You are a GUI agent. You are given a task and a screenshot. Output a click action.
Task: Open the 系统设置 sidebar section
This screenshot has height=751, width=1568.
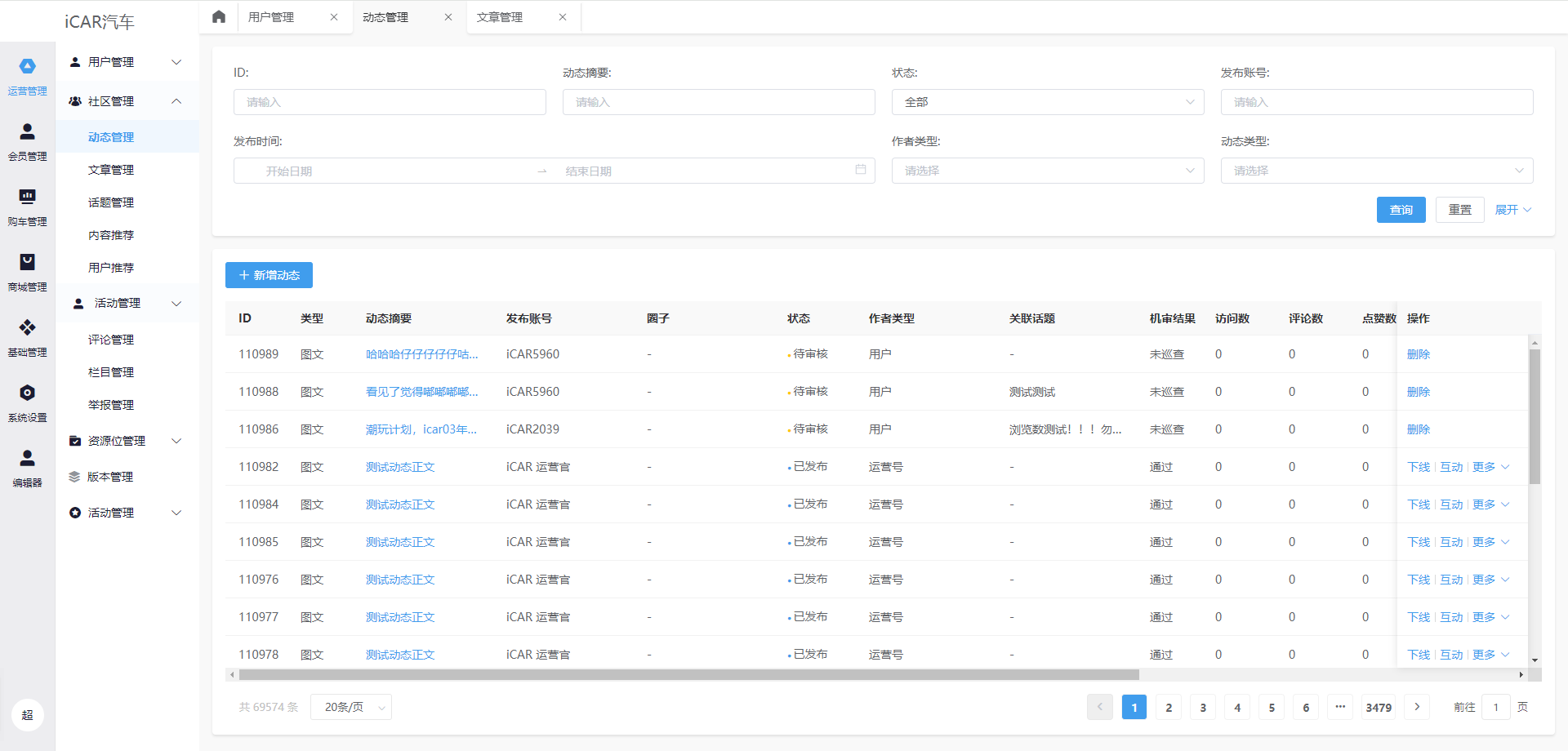coord(27,403)
